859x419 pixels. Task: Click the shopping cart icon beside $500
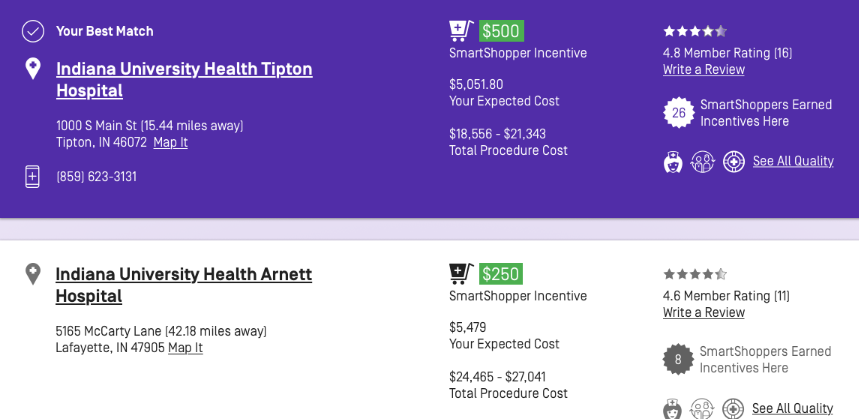(x=461, y=31)
